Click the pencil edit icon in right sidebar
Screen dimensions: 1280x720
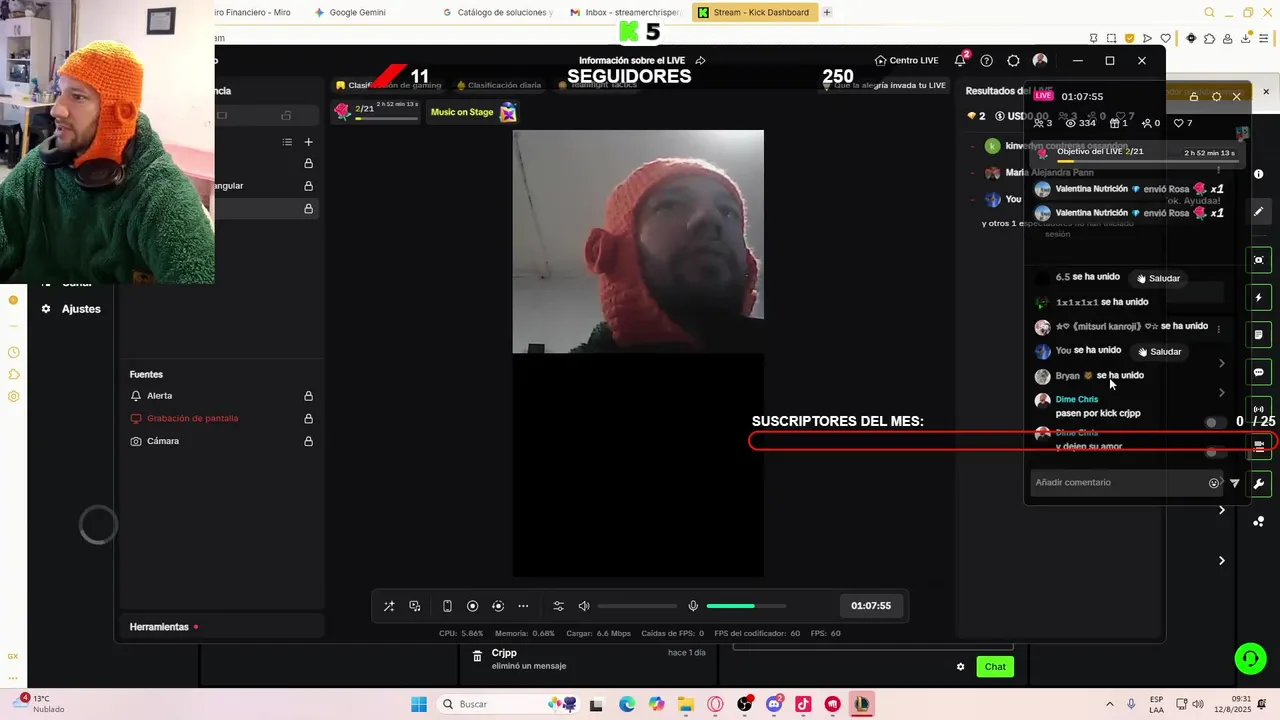(1259, 212)
